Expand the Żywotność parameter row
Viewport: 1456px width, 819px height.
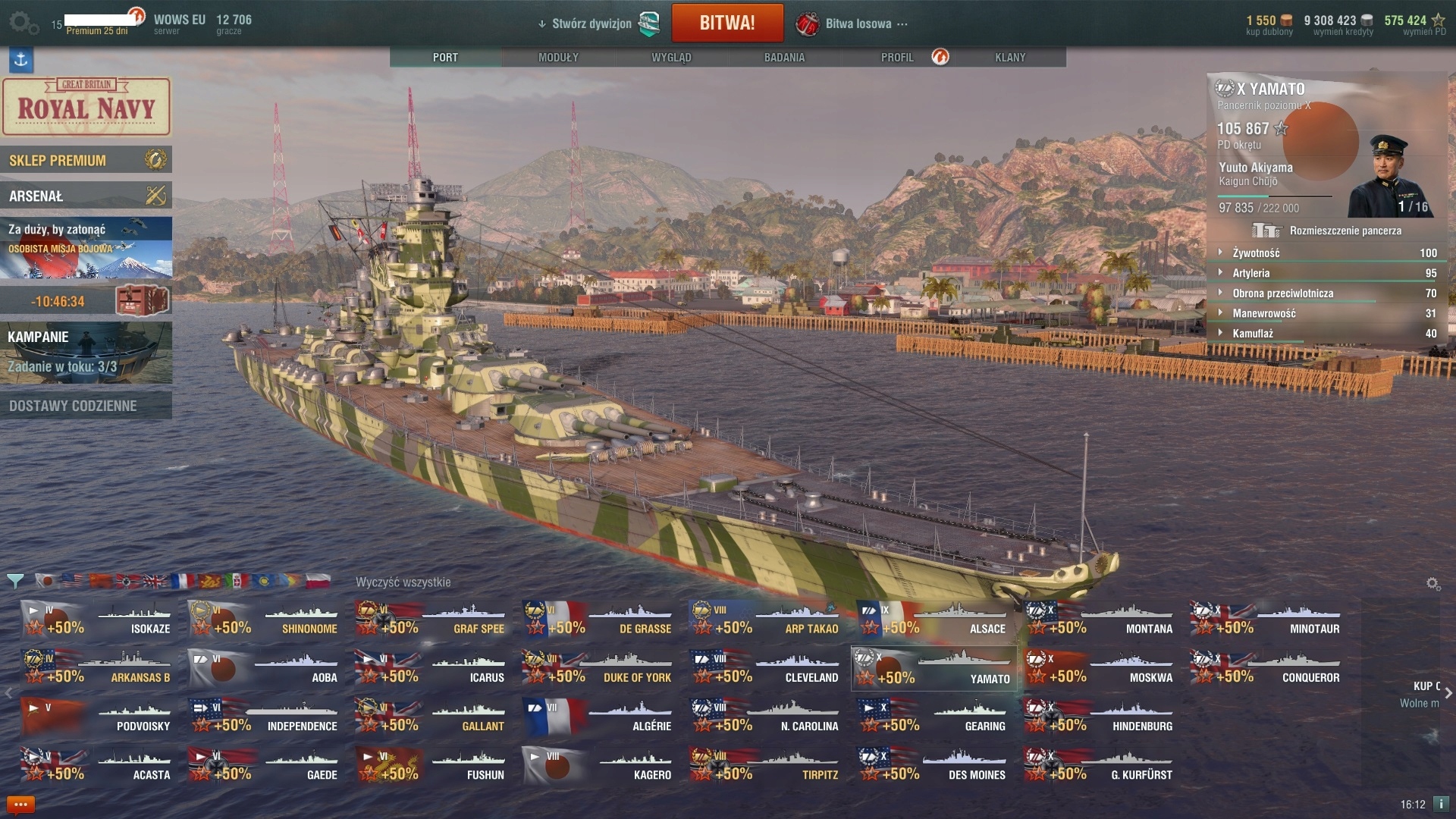pyautogui.click(x=1327, y=253)
